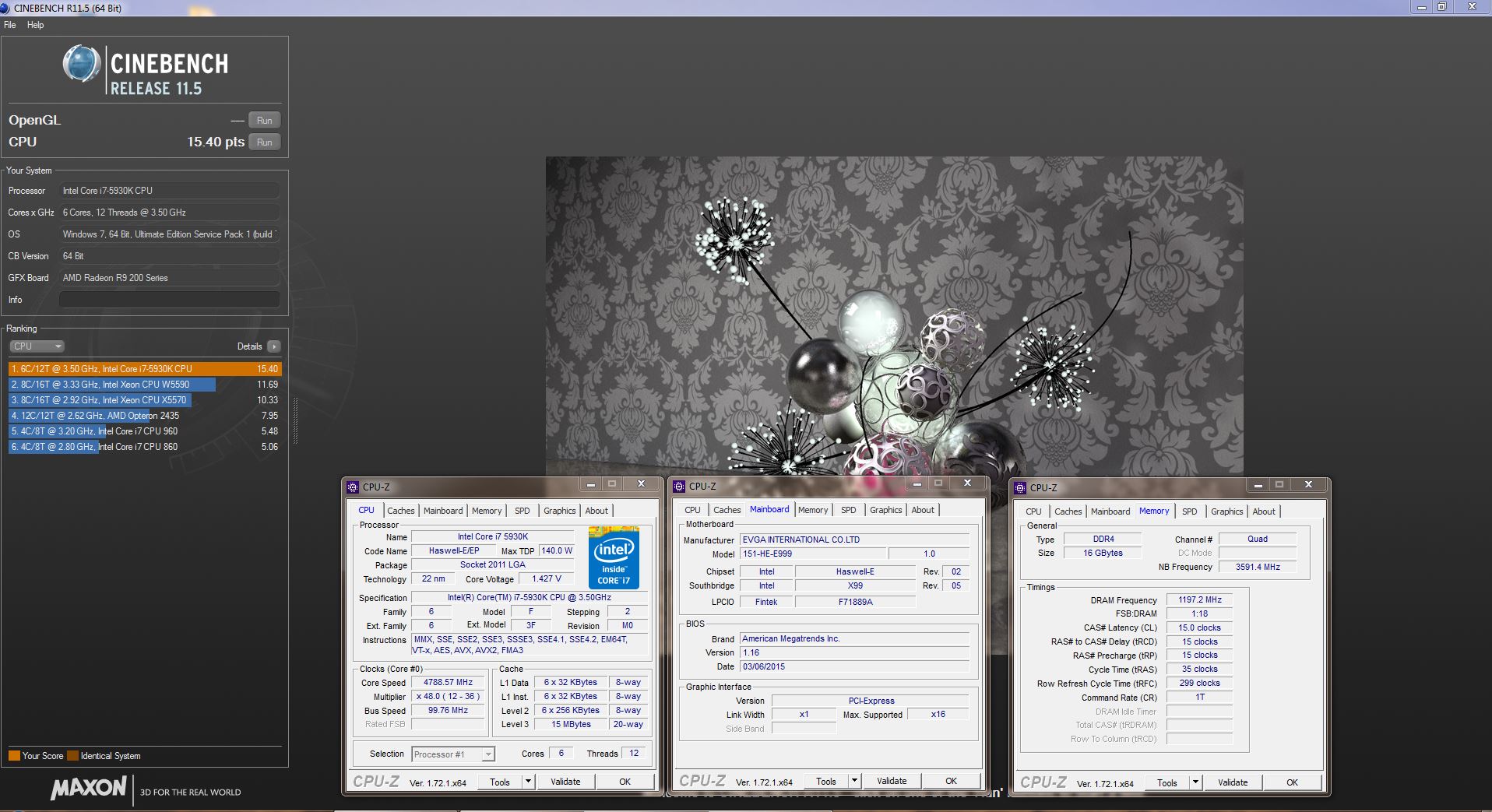The image size is (1492, 812).
Task: Click the BIOS date 03/06/2015 field
Action: [854, 667]
